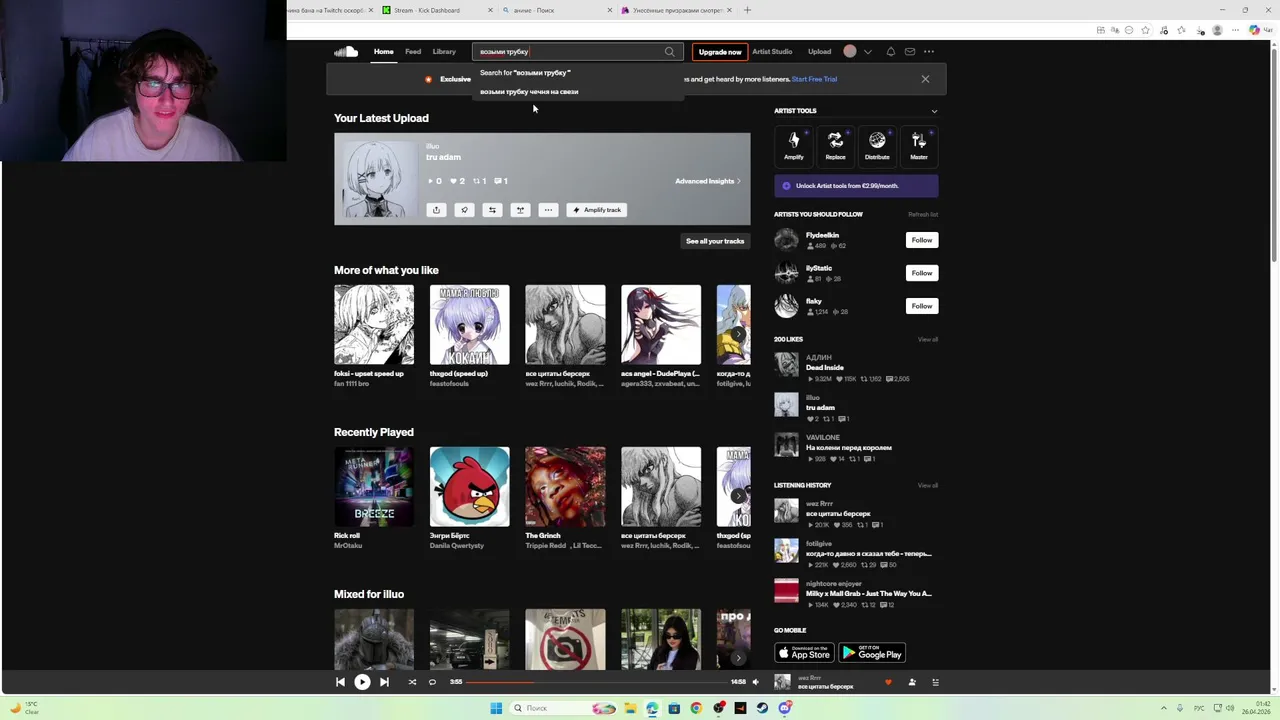Viewport: 1280px width, 720px height.
Task: Follow llyStatic
Action: (922, 273)
